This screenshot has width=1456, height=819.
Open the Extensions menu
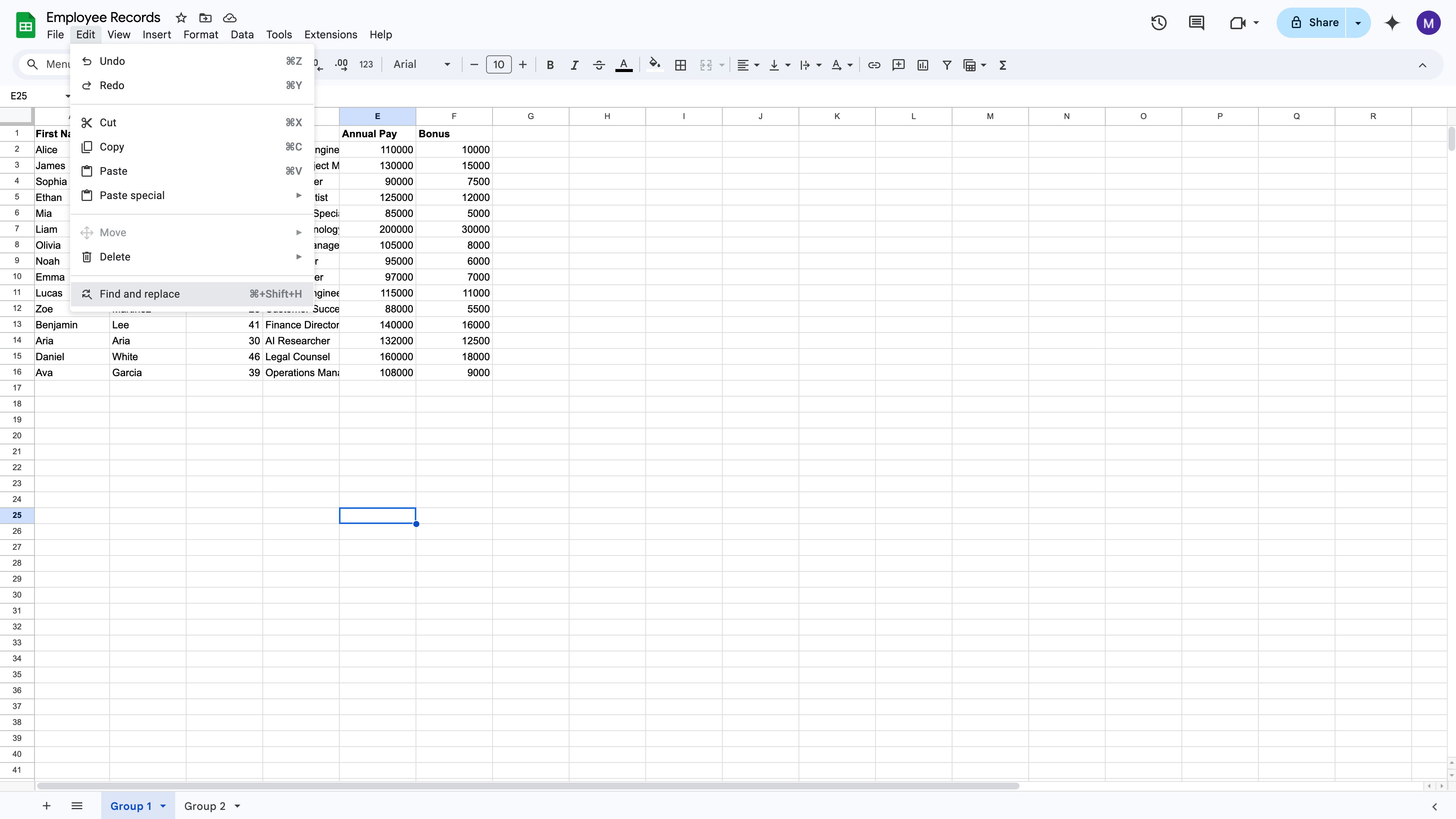331,35
